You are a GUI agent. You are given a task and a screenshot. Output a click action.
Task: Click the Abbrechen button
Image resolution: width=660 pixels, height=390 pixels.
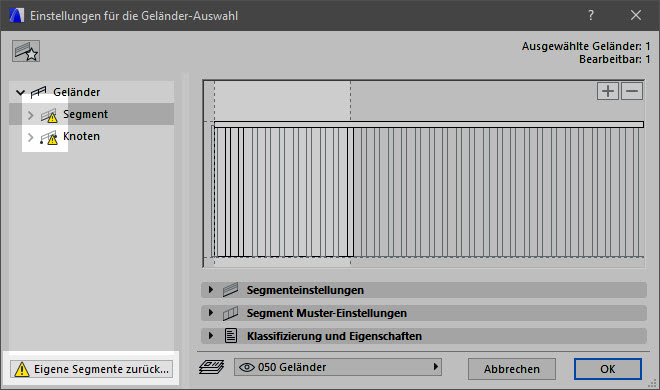[x=512, y=369]
